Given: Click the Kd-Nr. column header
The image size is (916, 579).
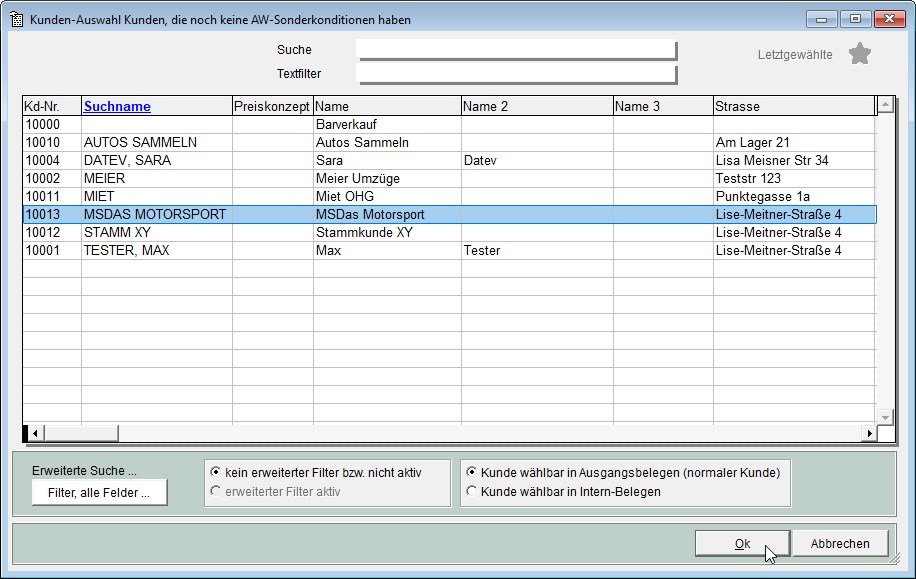Looking at the screenshot, I should (52, 106).
